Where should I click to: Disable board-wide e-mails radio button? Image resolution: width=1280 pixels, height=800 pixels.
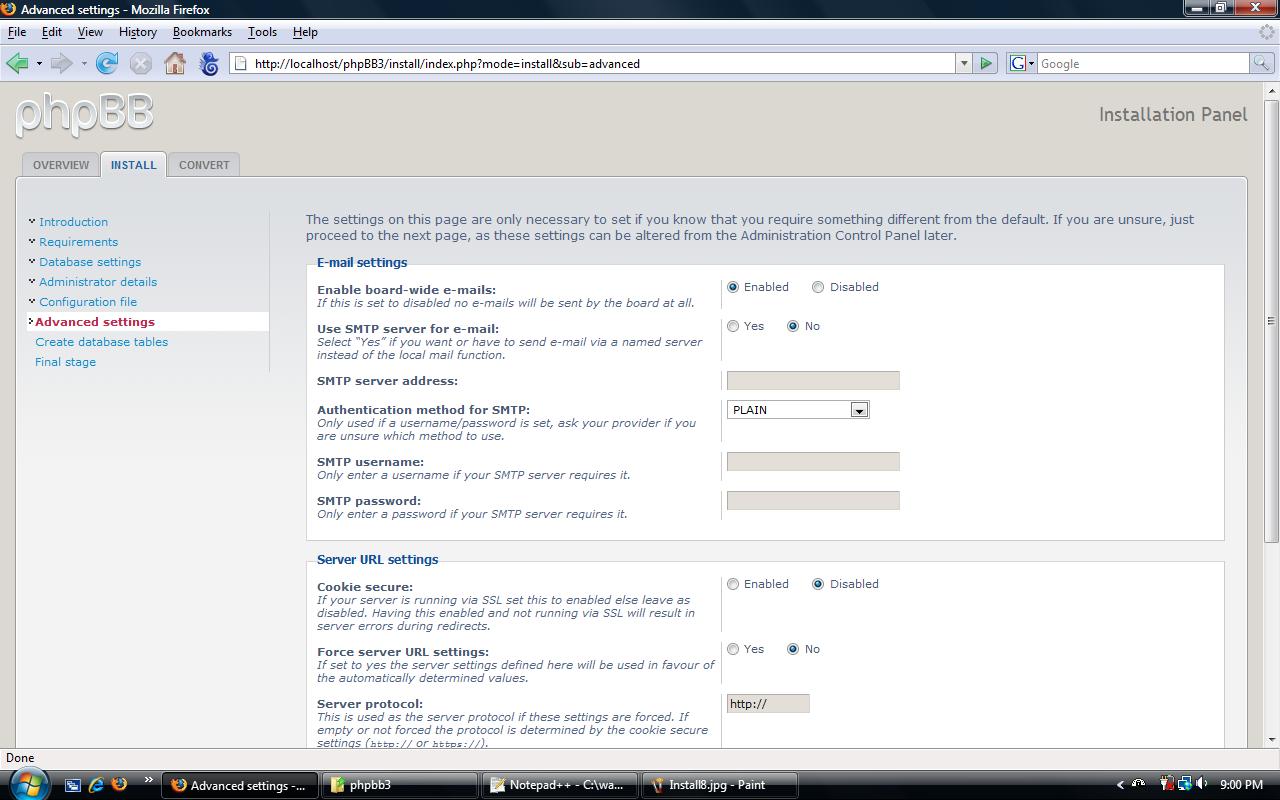point(818,287)
